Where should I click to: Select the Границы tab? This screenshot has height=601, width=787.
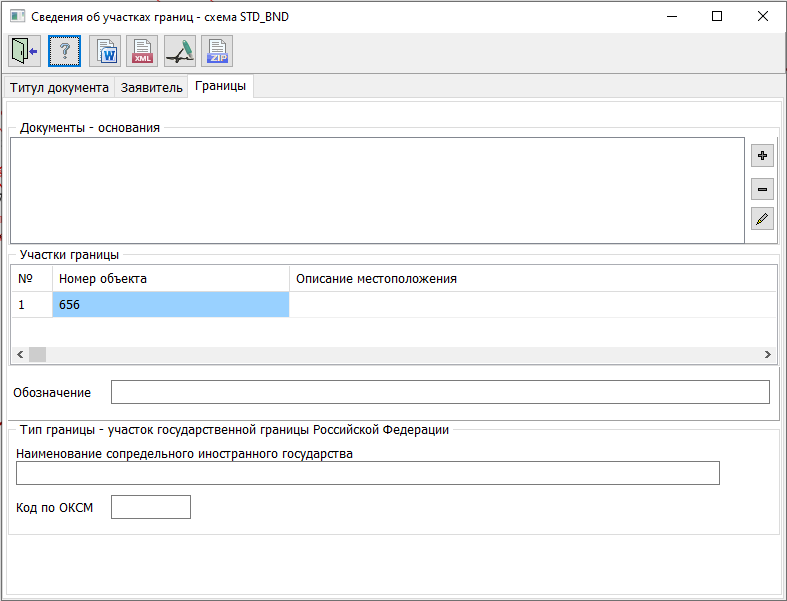[x=220, y=87]
